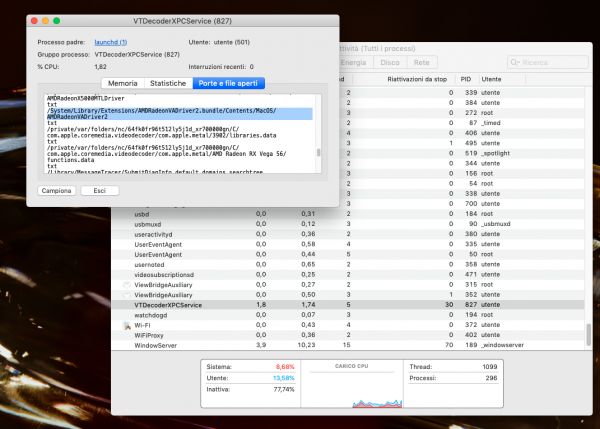Click the Esci button
The width and height of the screenshot is (600, 429).
click(100, 190)
